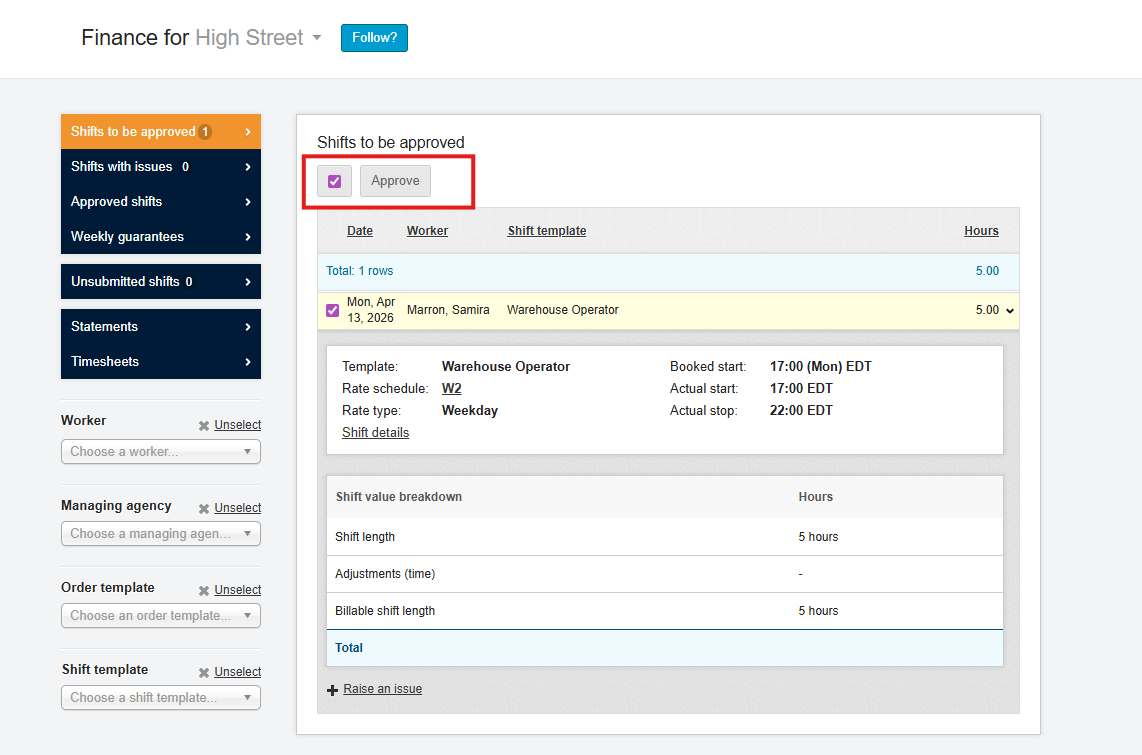Open the Choose a worker dropdown
The width and height of the screenshot is (1142, 755).
[161, 452]
